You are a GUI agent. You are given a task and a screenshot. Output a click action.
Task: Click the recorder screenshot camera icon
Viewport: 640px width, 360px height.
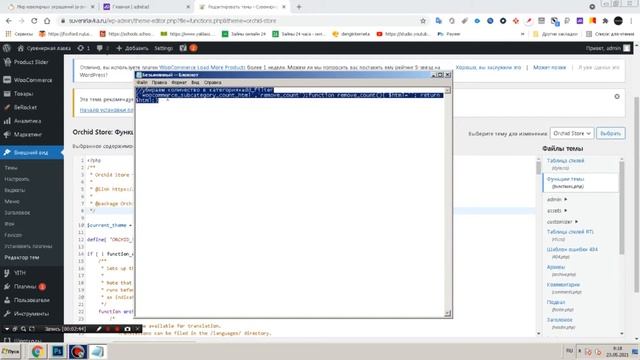127,329
